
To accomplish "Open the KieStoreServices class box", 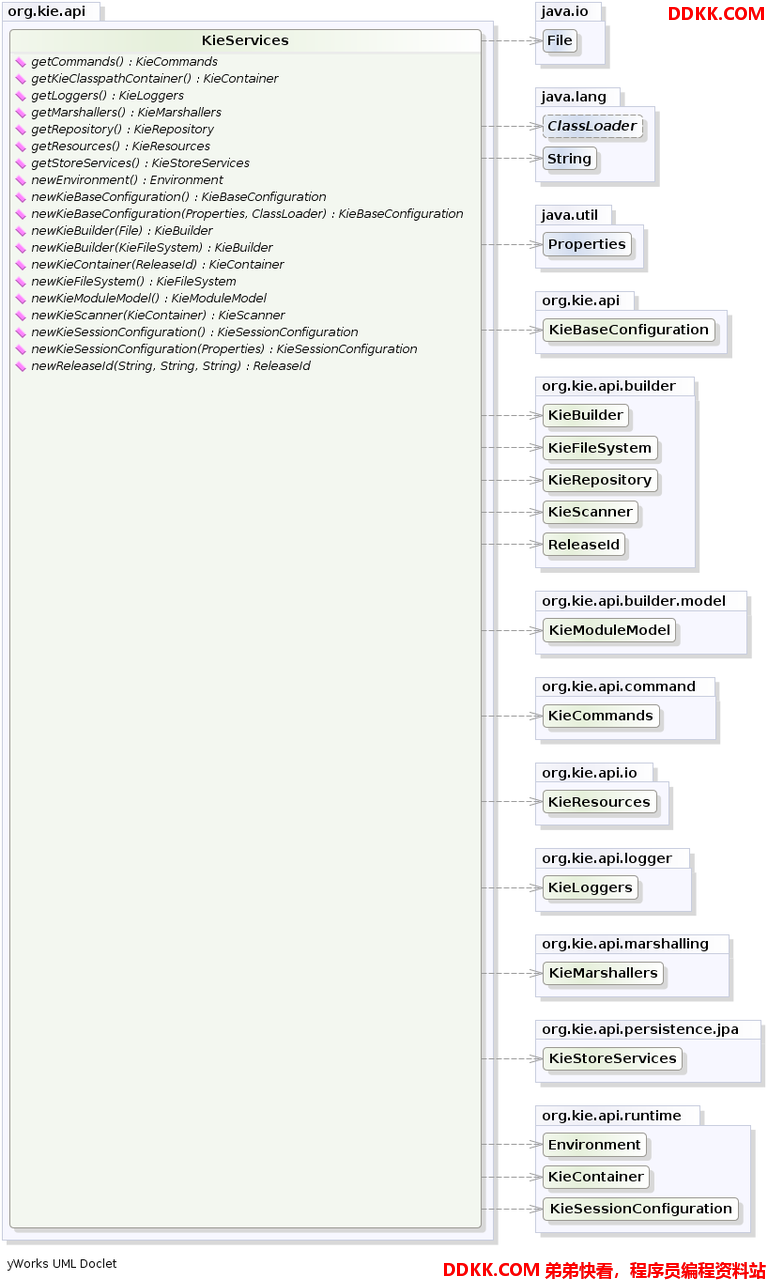I will [x=613, y=1059].
